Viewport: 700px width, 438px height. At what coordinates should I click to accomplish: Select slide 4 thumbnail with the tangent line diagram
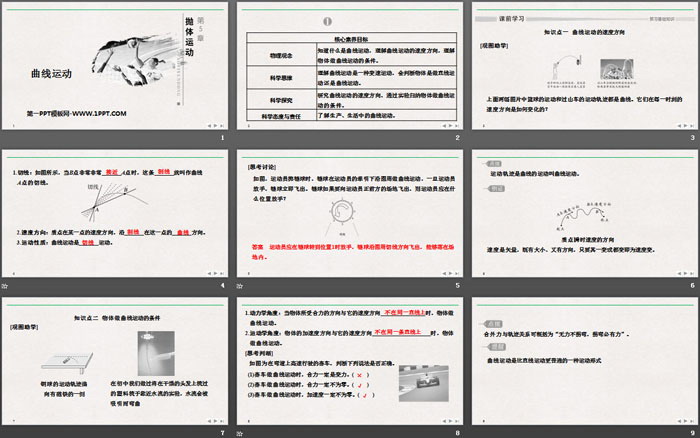click(115, 213)
